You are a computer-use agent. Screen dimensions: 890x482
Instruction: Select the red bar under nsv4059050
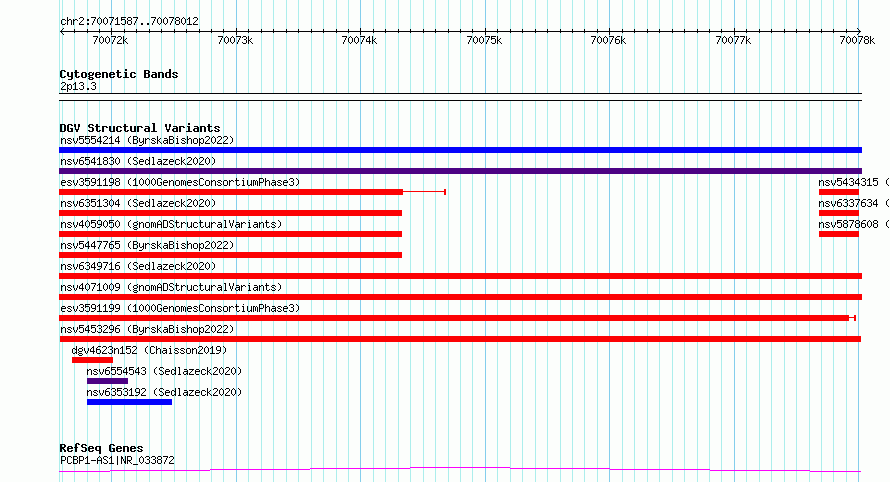[230, 234]
